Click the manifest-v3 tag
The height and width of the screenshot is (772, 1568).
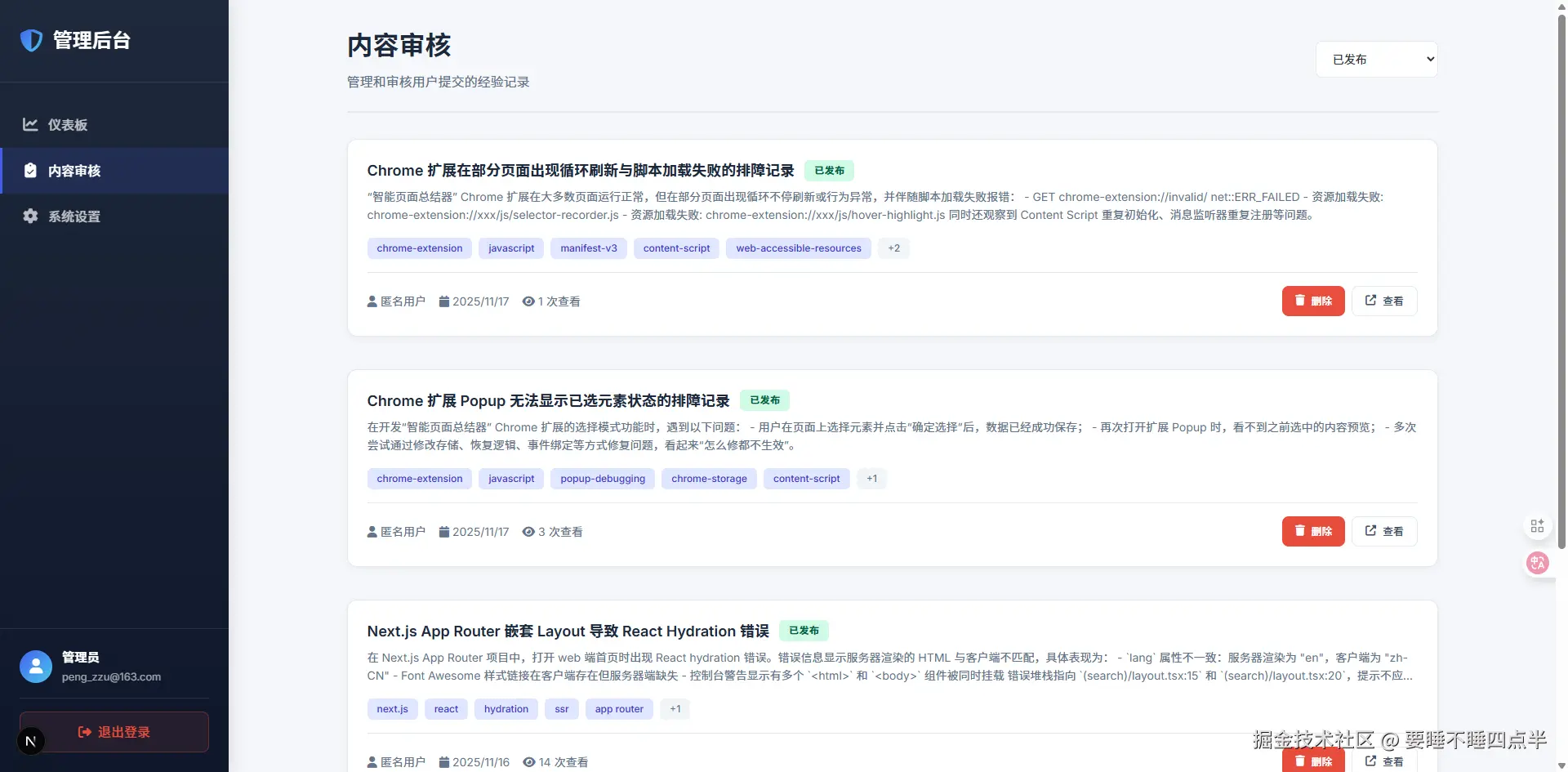[x=589, y=248]
